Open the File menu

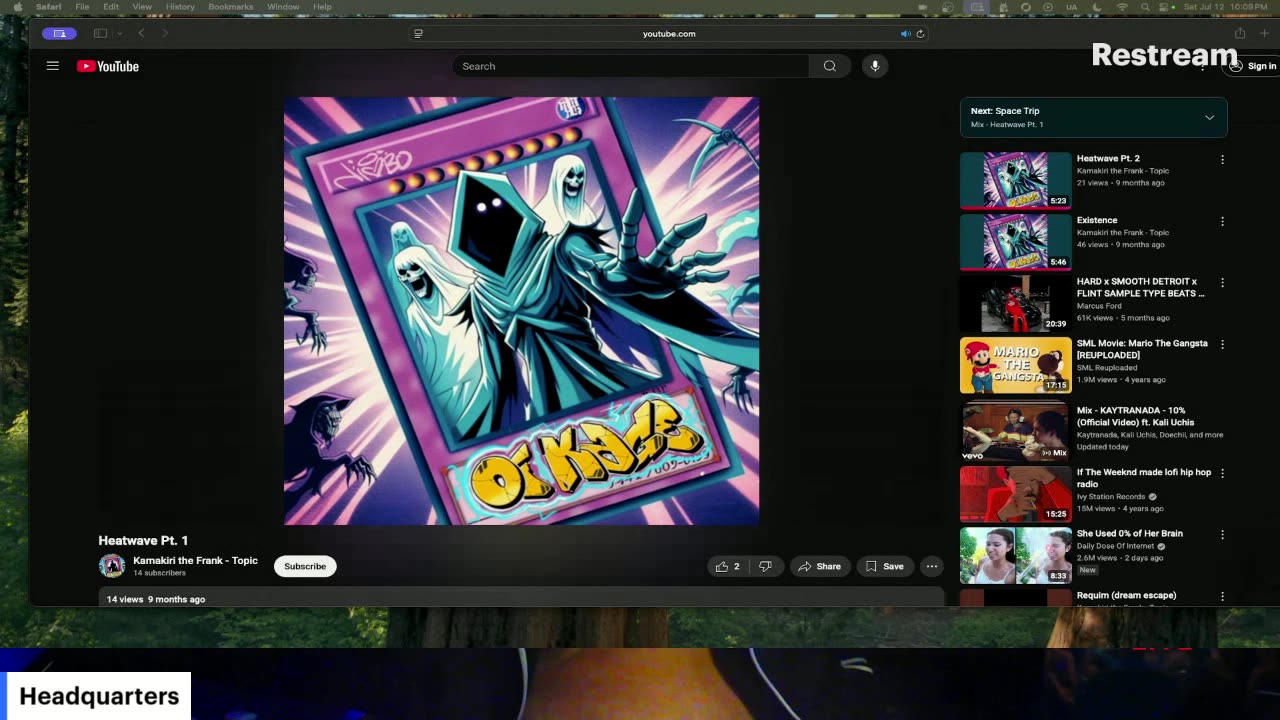(82, 7)
